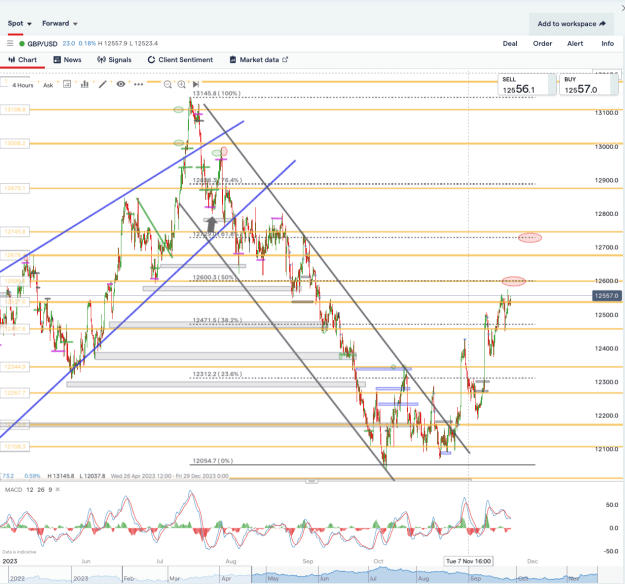Click 2022 in the range navigator

[x=17, y=578]
